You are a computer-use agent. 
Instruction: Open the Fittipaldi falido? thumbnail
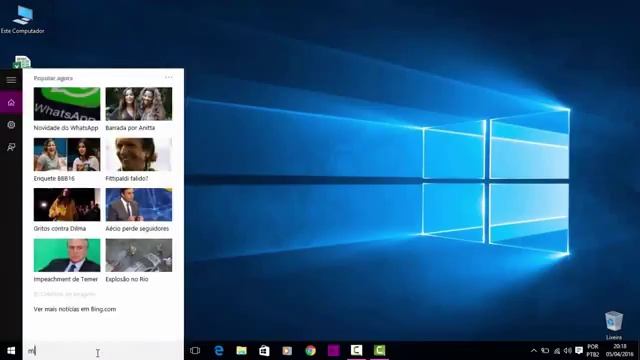139,154
